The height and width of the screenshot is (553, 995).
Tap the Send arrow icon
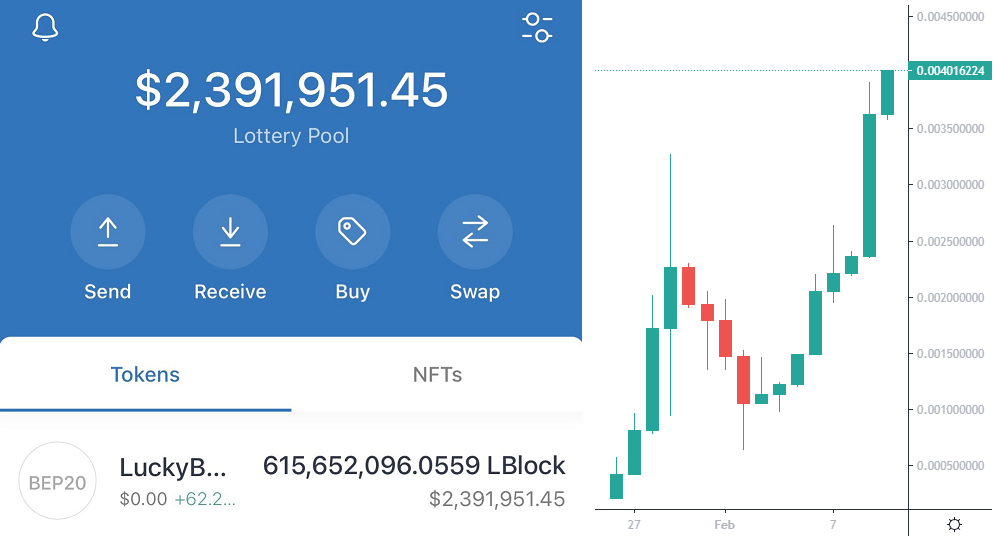pyautogui.click(x=108, y=232)
